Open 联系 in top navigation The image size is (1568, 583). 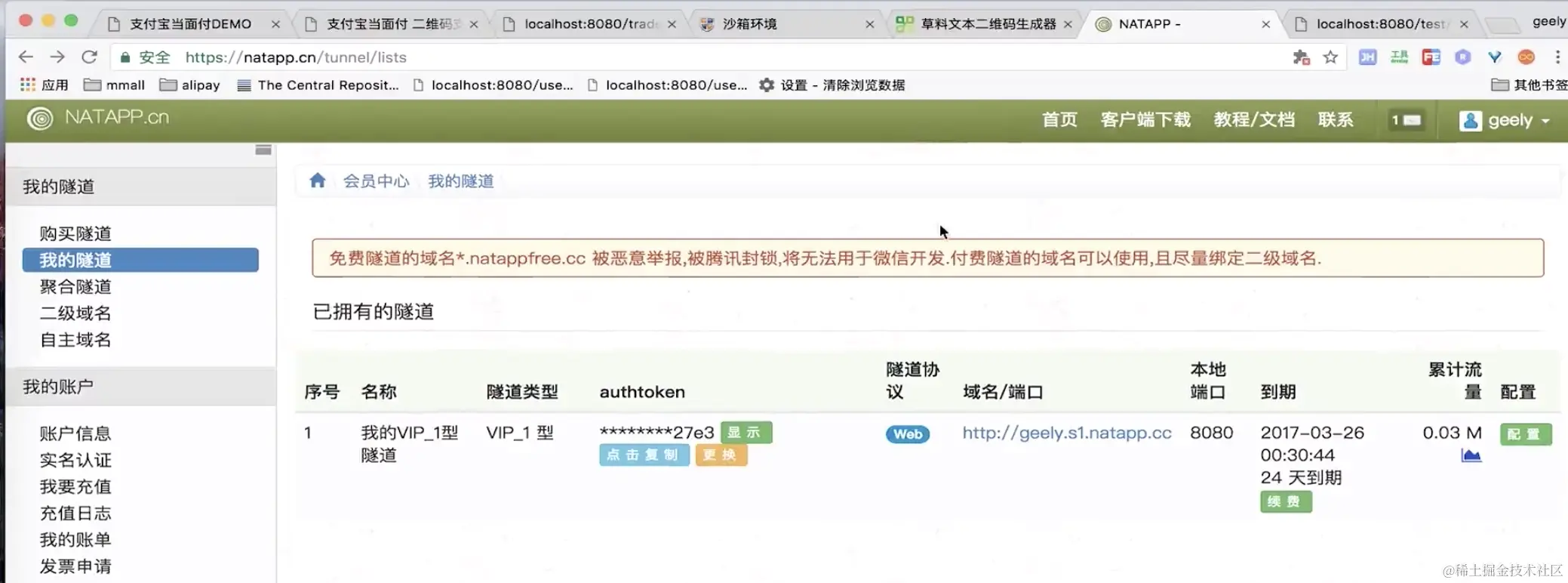point(1336,120)
